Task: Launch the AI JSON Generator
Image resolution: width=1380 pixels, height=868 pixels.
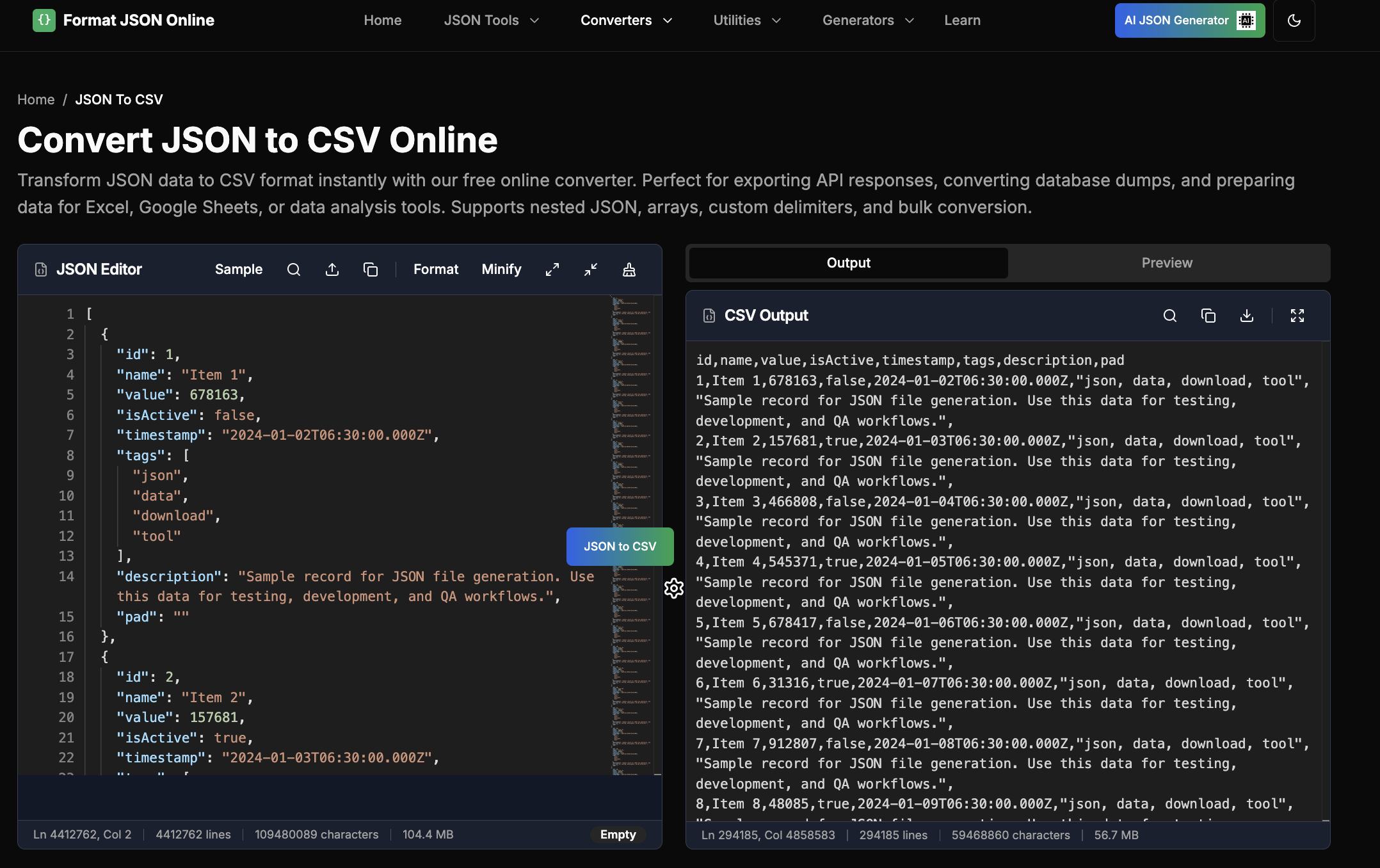Action: tap(1189, 20)
